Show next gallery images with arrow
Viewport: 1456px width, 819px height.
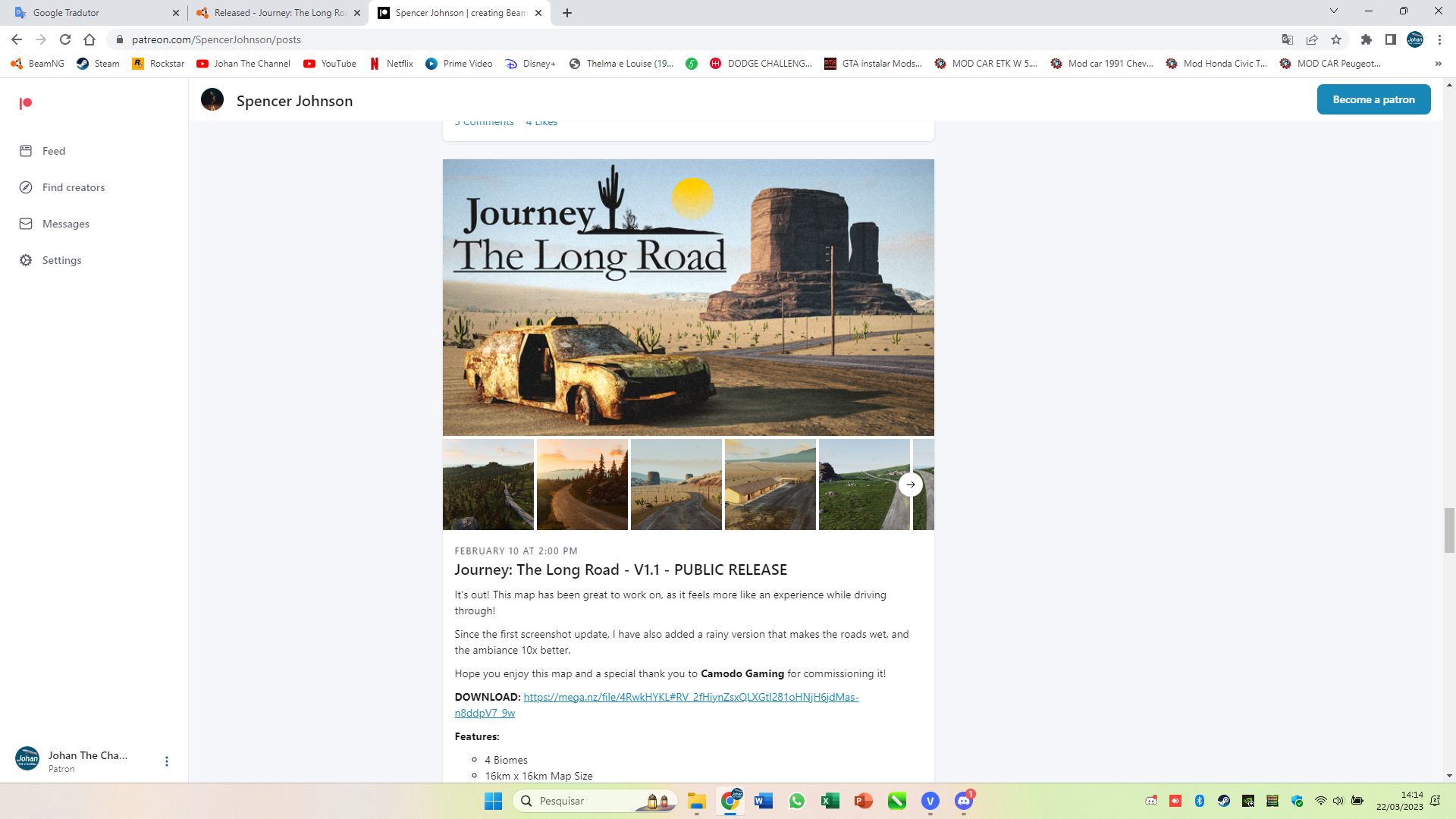coord(910,485)
